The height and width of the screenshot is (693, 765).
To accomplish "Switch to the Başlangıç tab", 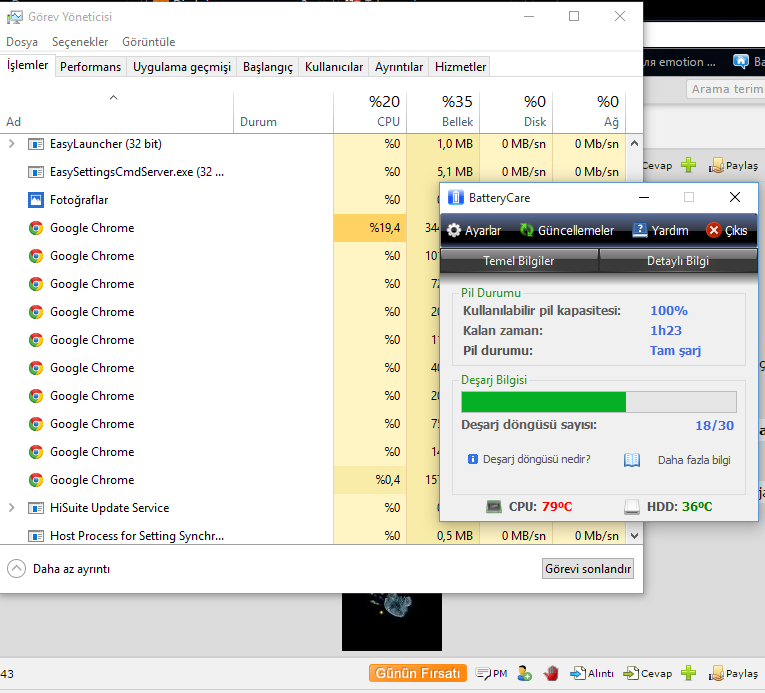I will coord(268,67).
